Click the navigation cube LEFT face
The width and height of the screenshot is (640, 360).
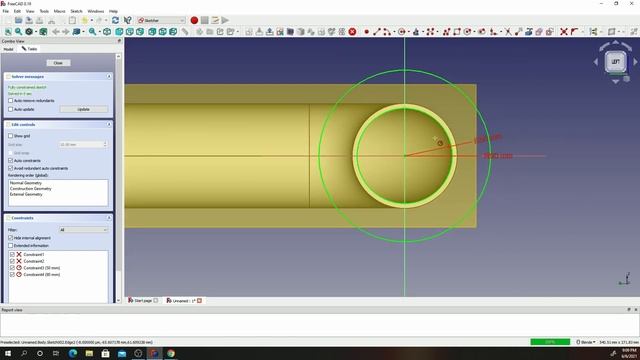(x=616, y=62)
